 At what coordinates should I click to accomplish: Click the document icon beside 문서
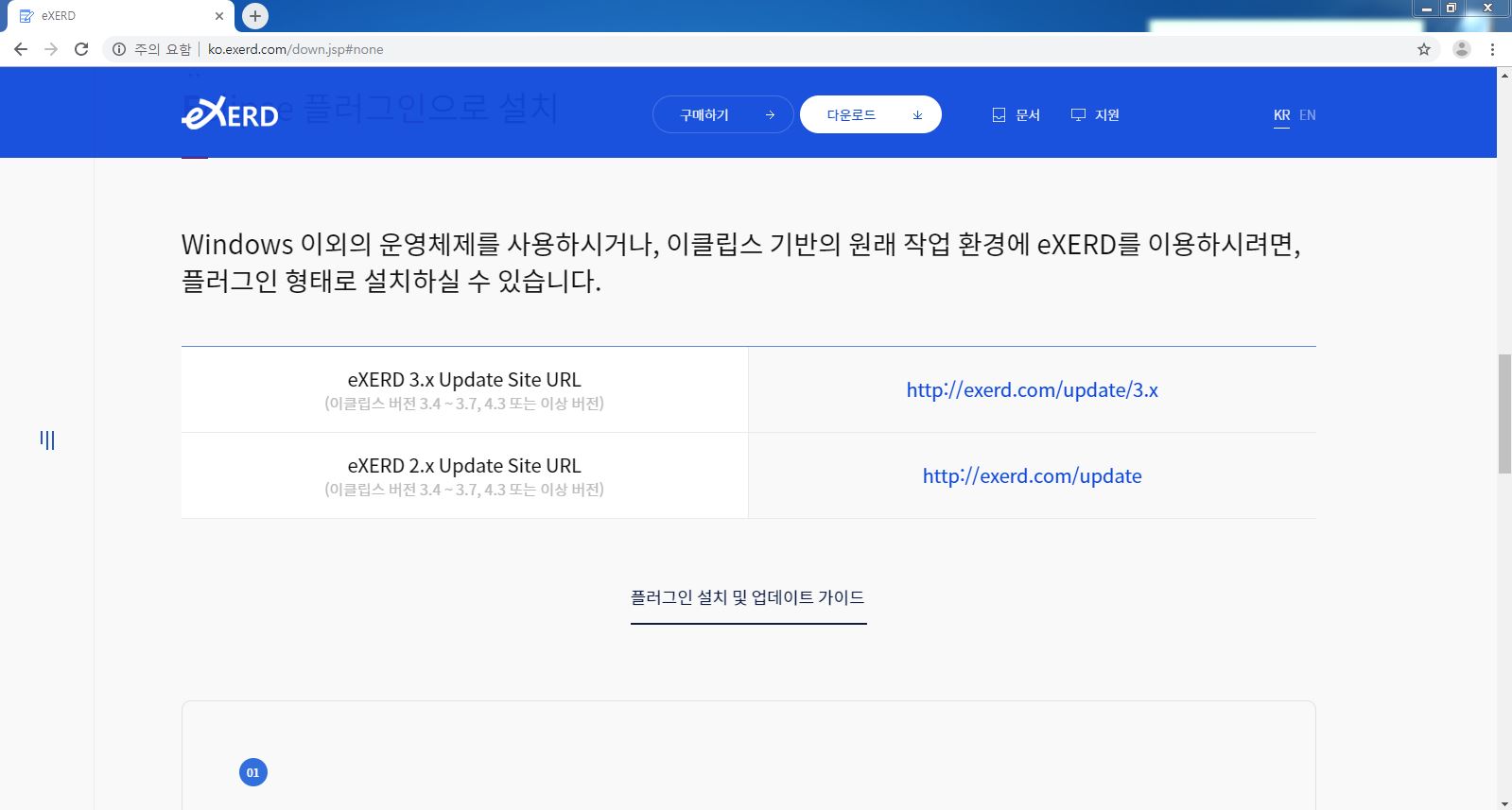point(999,115)
